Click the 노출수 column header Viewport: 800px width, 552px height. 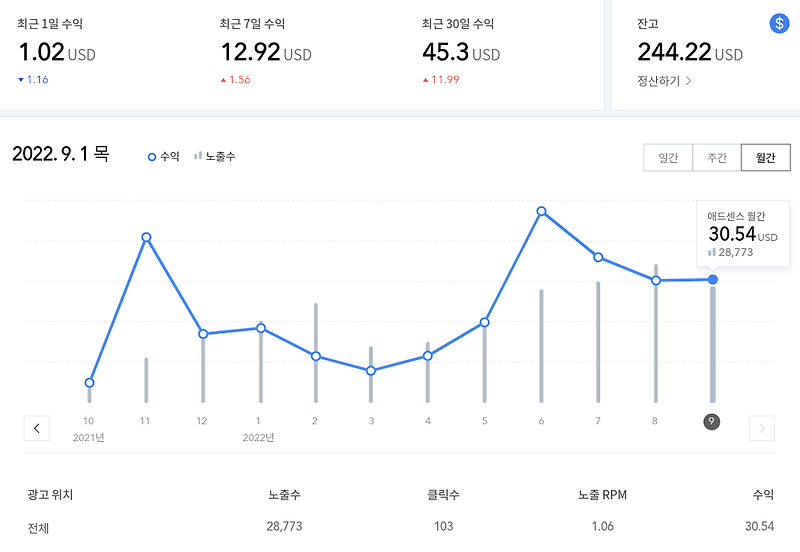(x=284, y=494)
